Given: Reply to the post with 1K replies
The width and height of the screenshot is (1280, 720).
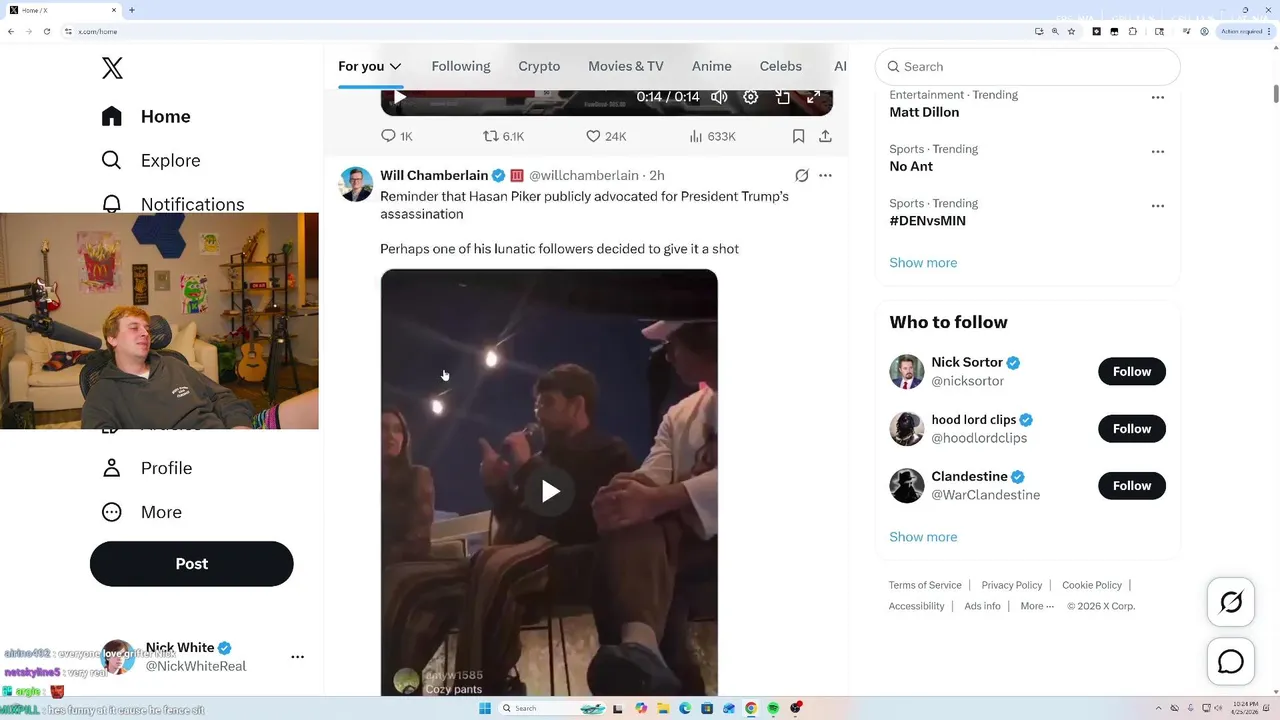Looking at the screenshot, I should (x=397, y=136).
